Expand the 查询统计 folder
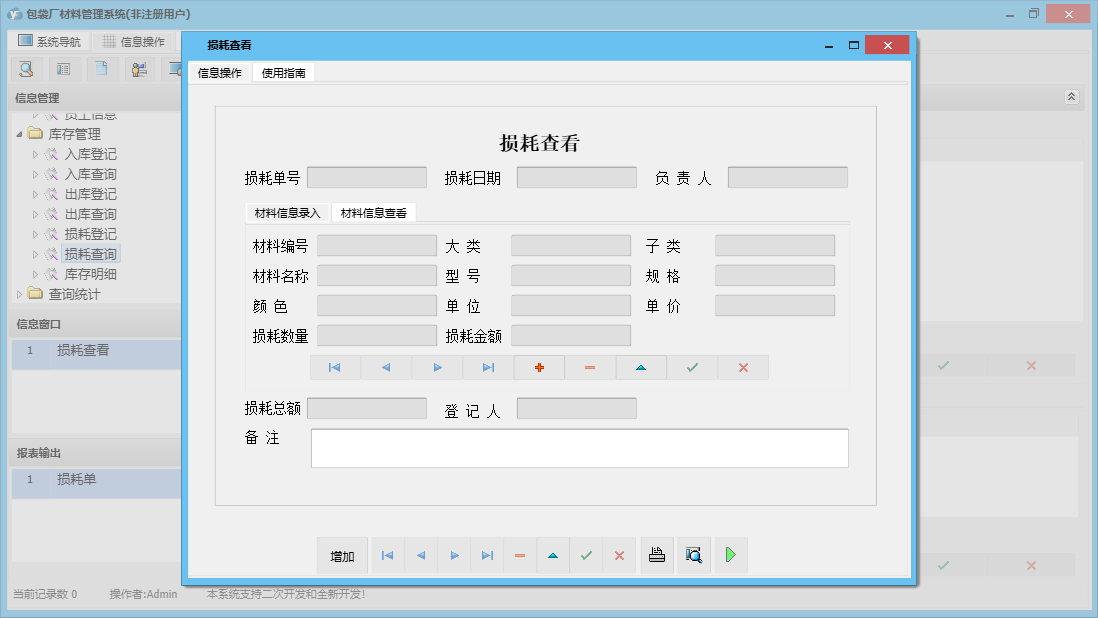The image size is (1098, 618). click(19, 293)
